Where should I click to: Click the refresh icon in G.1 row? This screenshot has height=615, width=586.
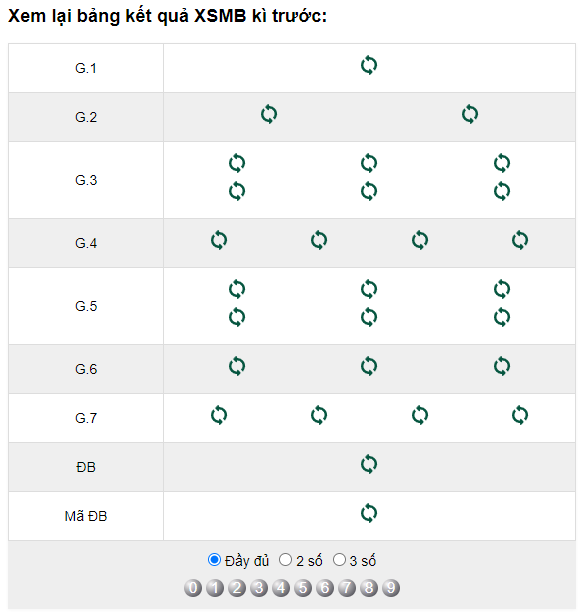pyautogui.click(x=369, y=65)
